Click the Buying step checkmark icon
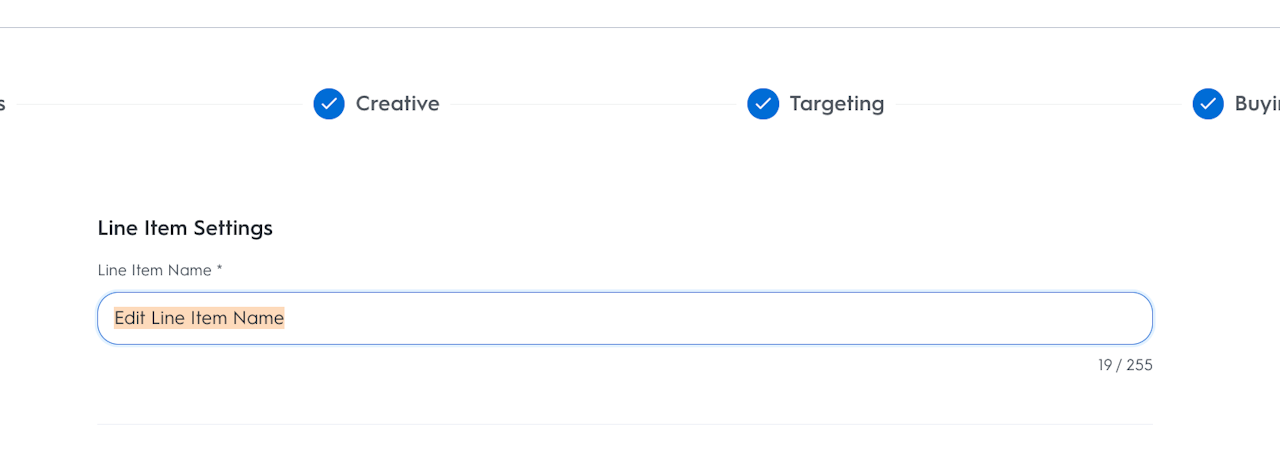The width and height of the screenshot is (1280, 475). 1208,104
